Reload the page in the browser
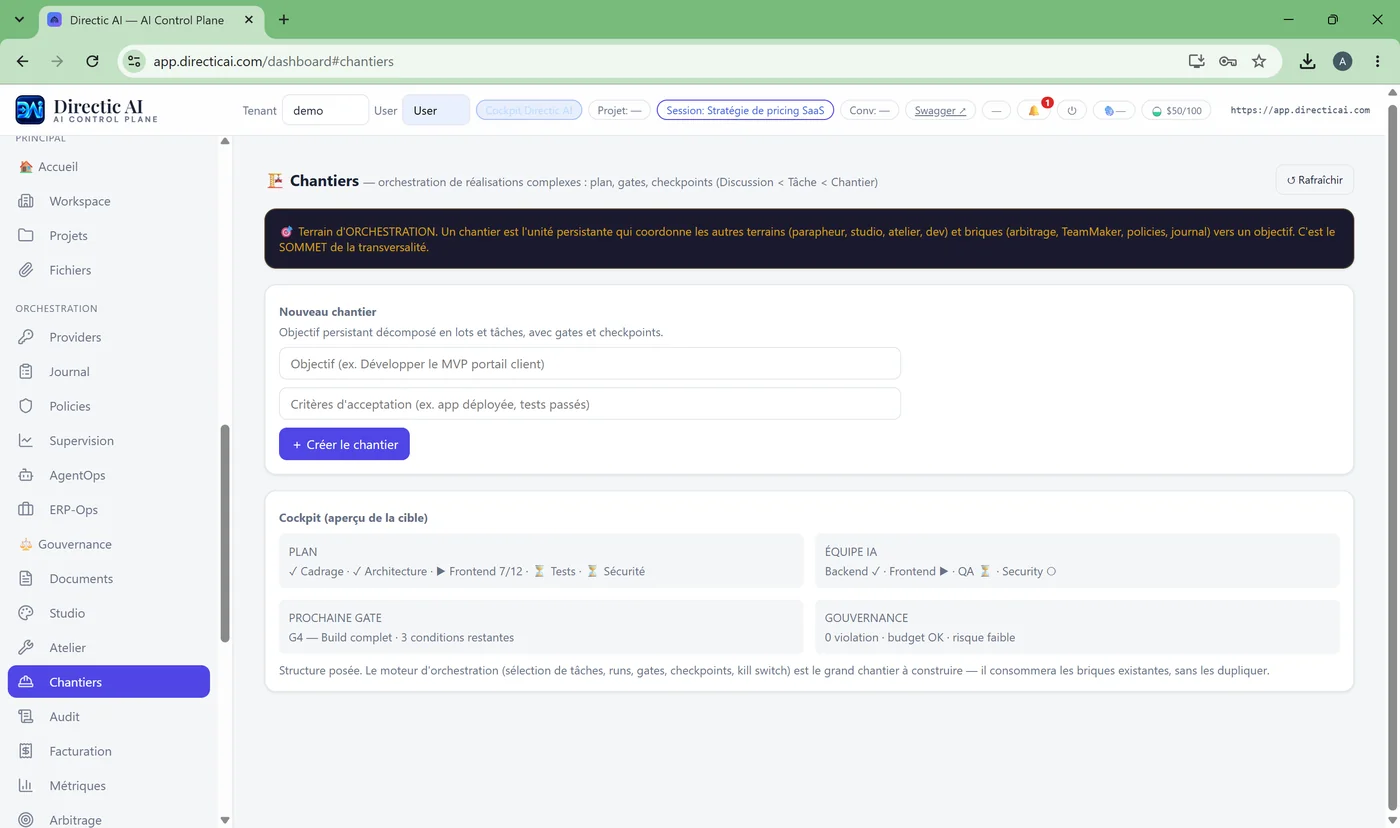1400x828 pixels. pyautogui.click(x=92, y=61)
